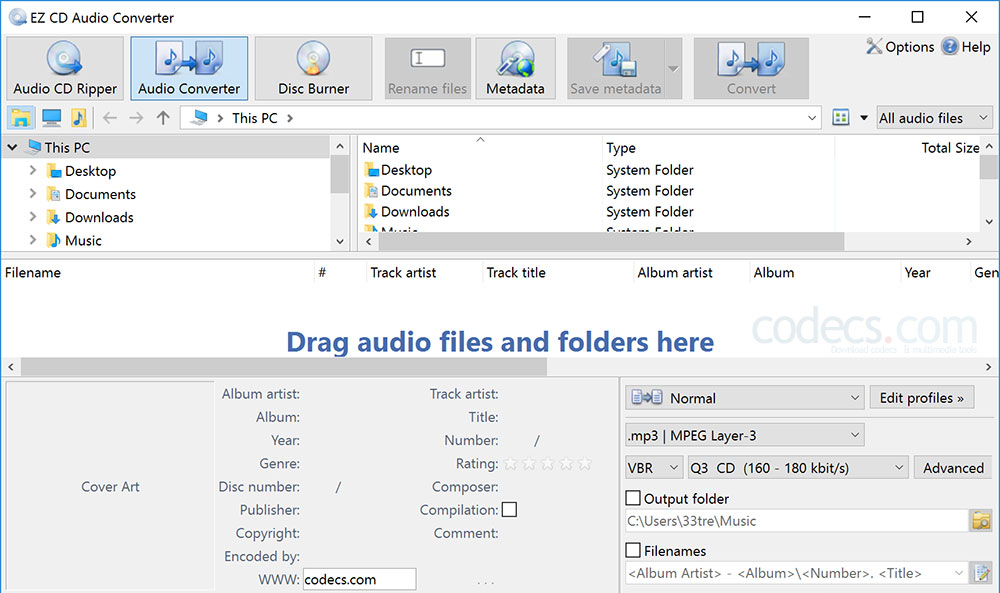Enable the Filenames checkbox
Image resolution: width=1000 pixels, height=593 pixels.
[633, 550]
